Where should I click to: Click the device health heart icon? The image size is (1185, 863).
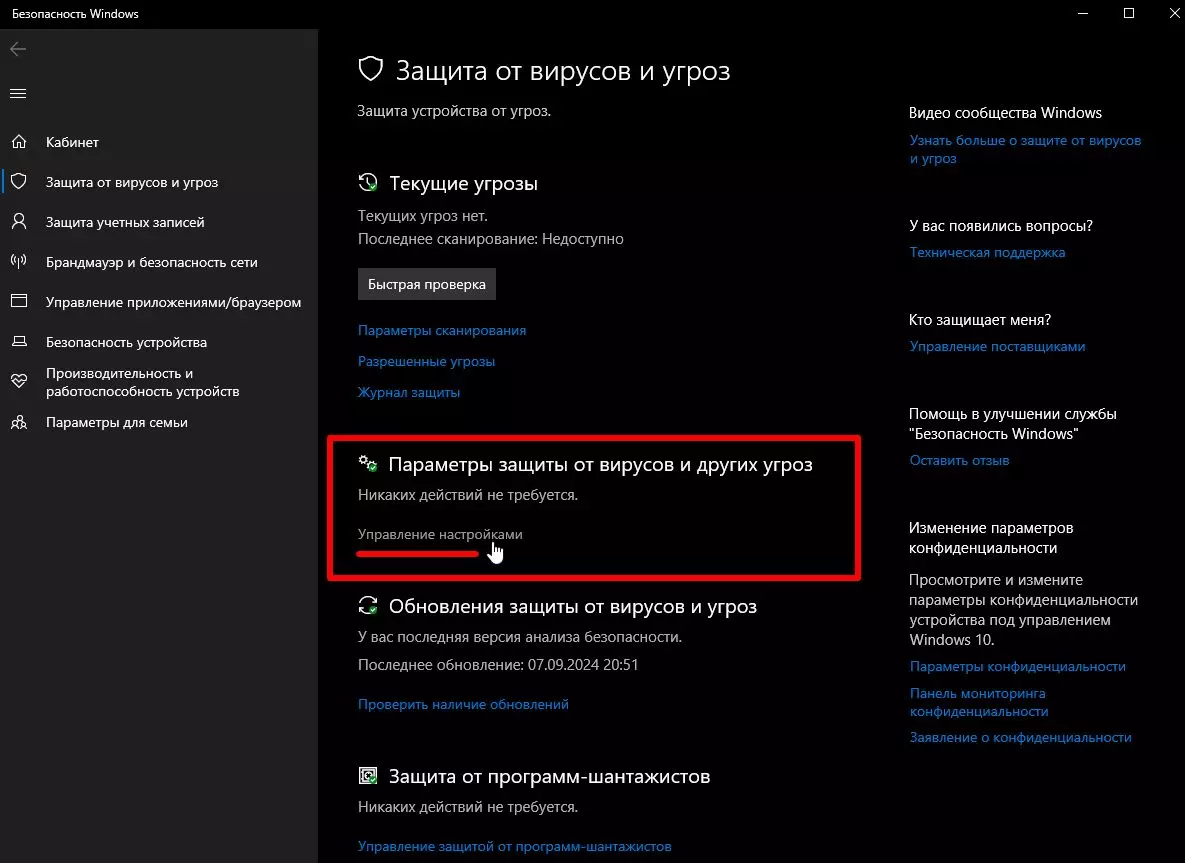coord(18,381)
